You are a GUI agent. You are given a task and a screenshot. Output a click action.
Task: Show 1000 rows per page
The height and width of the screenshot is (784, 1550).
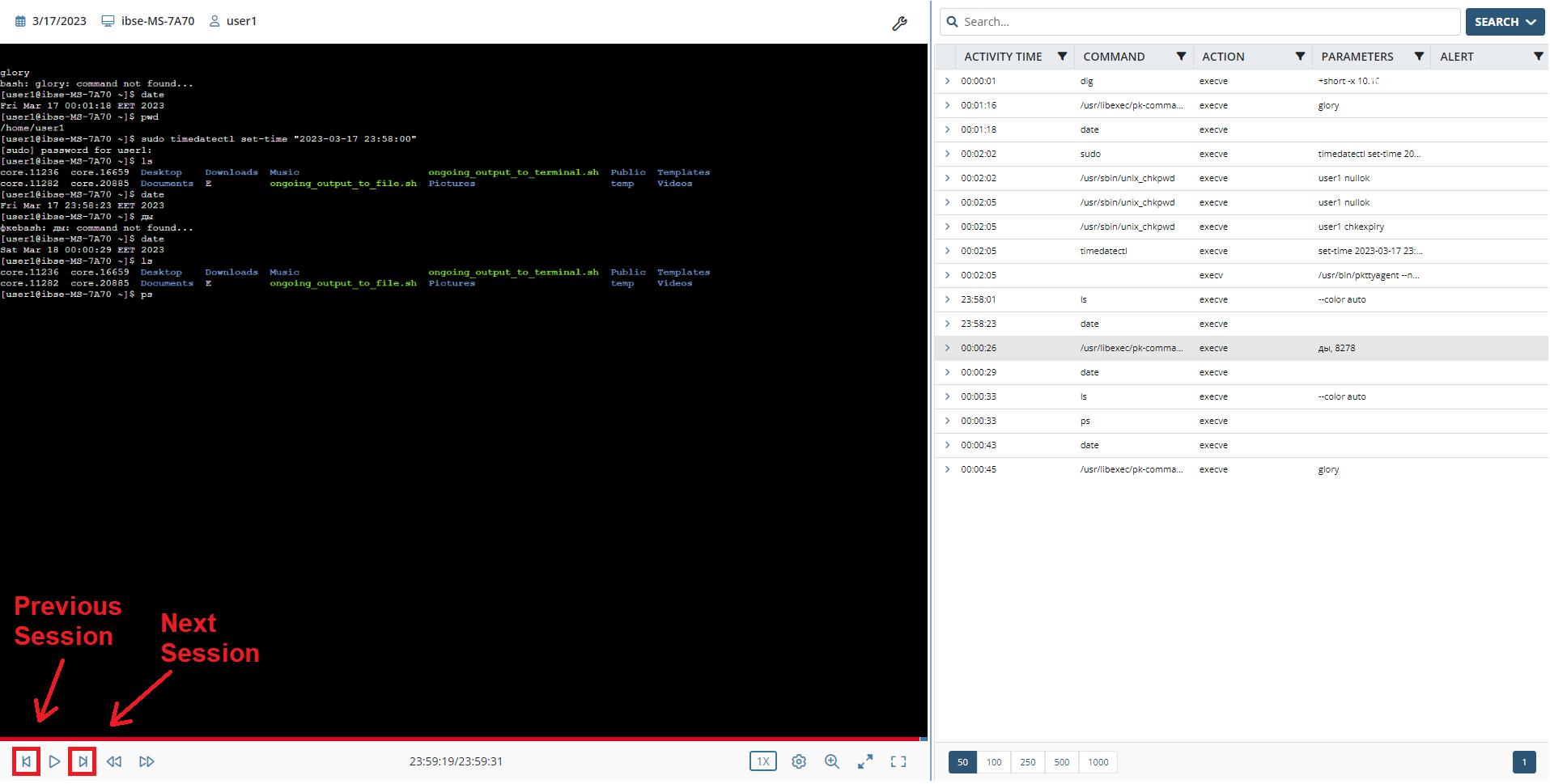point(1098,762)
